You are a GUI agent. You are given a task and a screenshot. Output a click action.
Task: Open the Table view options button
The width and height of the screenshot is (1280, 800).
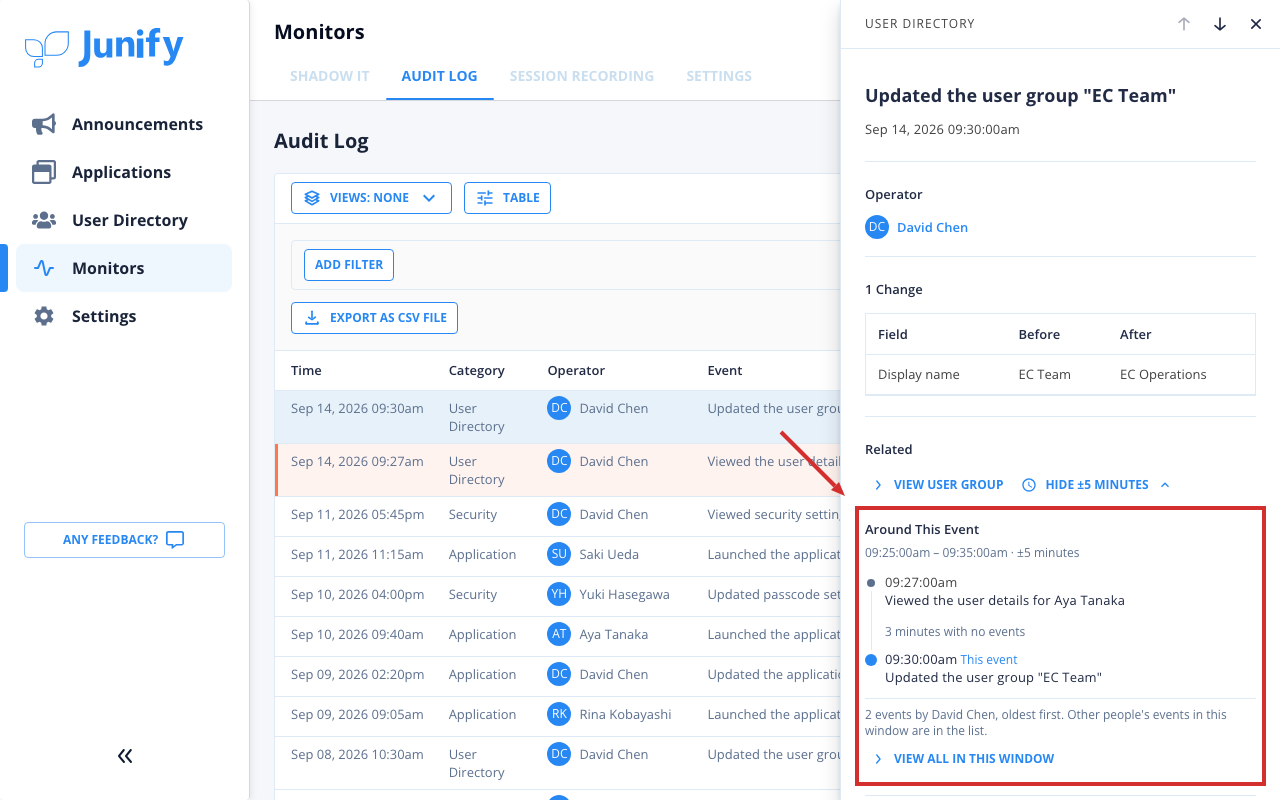tap(507, 198)
